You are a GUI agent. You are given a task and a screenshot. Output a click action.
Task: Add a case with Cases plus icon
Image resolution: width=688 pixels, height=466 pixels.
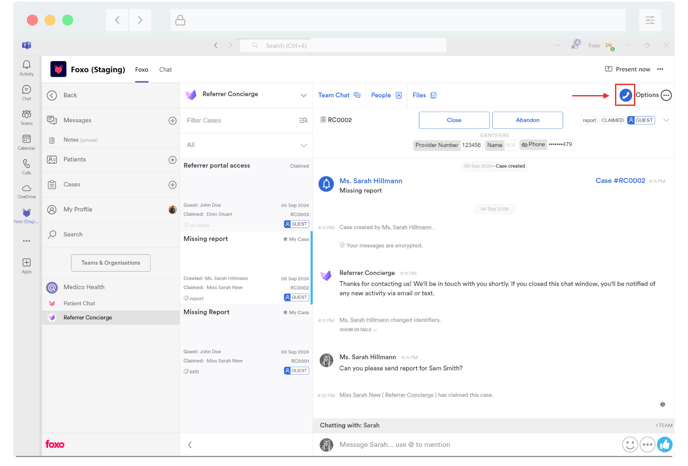(172, 185)
